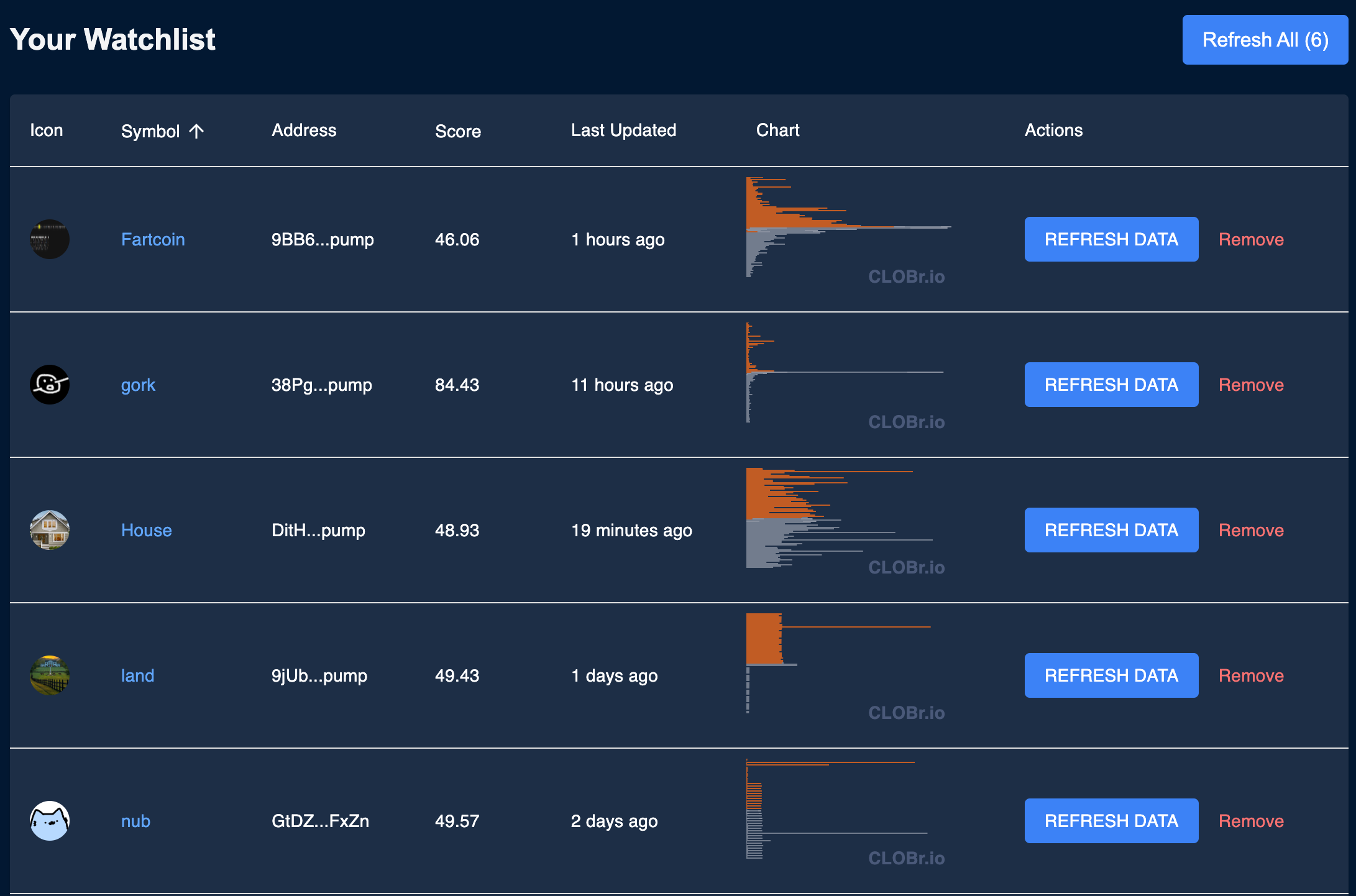Sort by the Last Updated column header

tap(623, 130)
